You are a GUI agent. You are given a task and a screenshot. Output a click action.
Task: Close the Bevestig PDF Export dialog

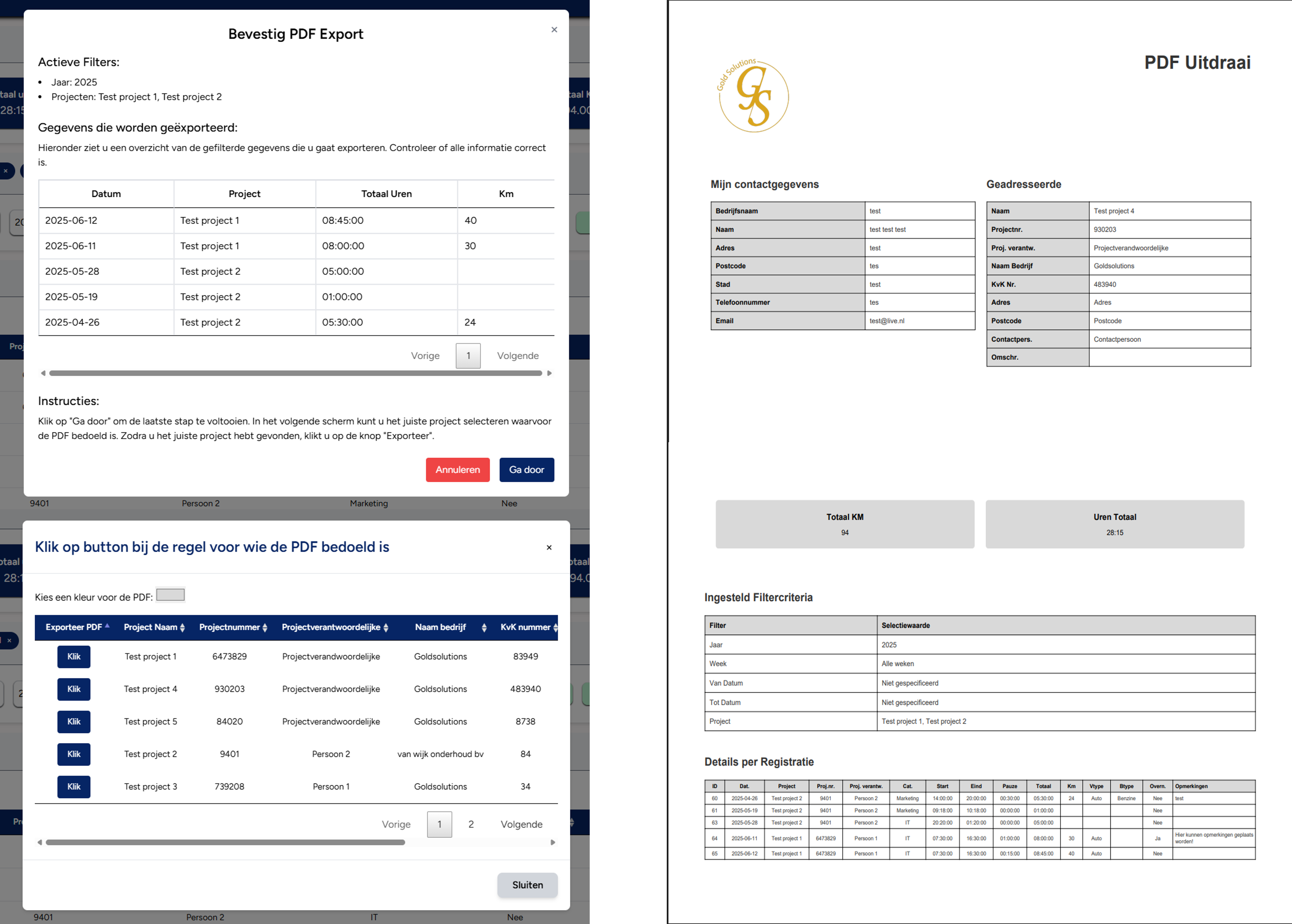coord(554,30)
